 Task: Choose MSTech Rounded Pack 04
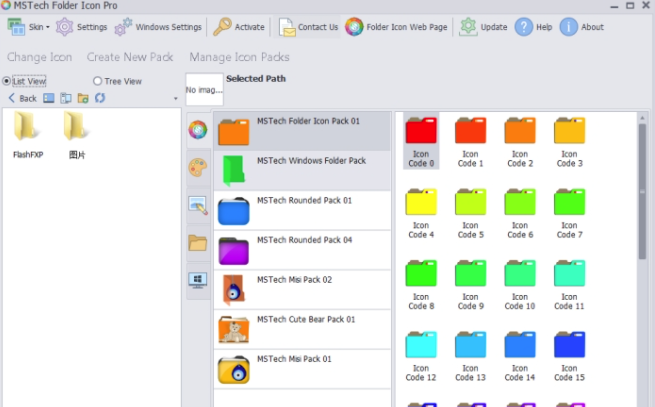tap(302, 250)
